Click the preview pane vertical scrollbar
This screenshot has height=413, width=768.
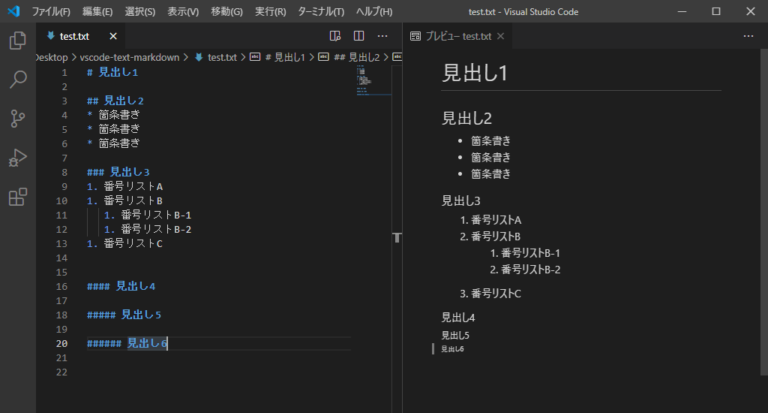764,212
